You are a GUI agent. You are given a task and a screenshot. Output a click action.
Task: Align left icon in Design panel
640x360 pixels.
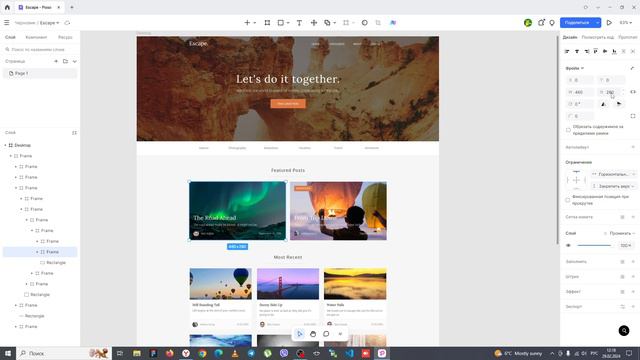567,51
